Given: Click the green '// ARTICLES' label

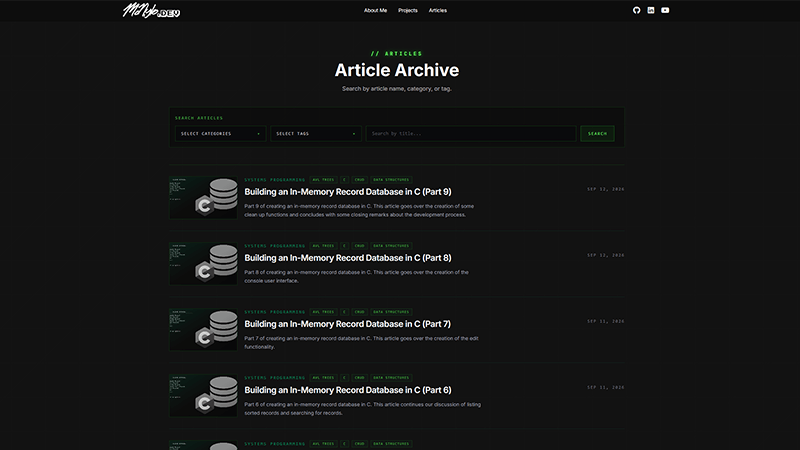Looking at the screenshot, I should click(x=397, y=54).
